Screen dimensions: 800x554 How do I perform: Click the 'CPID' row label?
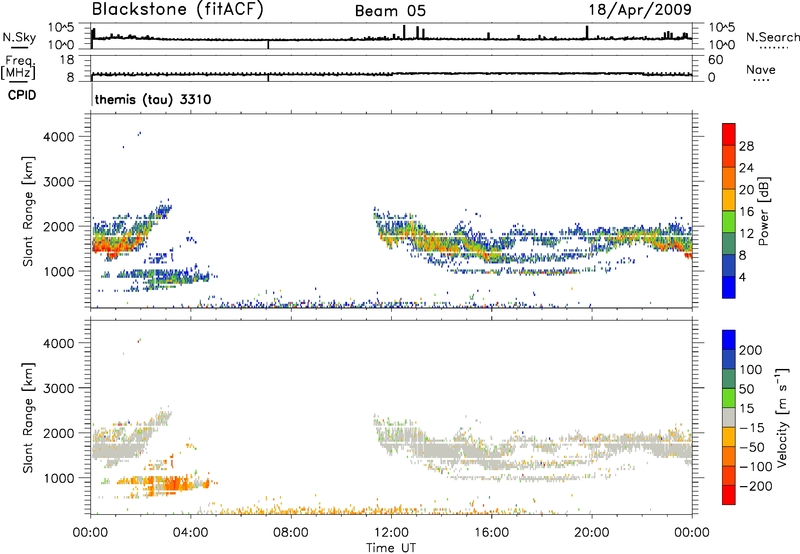coord(22,95)
